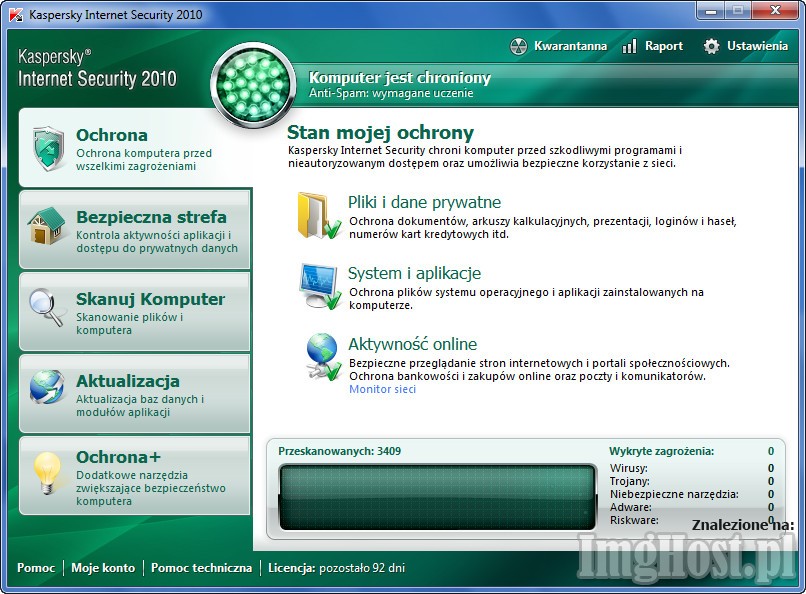The width and height of the screenshot is (806, 594).
Task: Open the Aktualizacja tab
Action: pos(135,394)
